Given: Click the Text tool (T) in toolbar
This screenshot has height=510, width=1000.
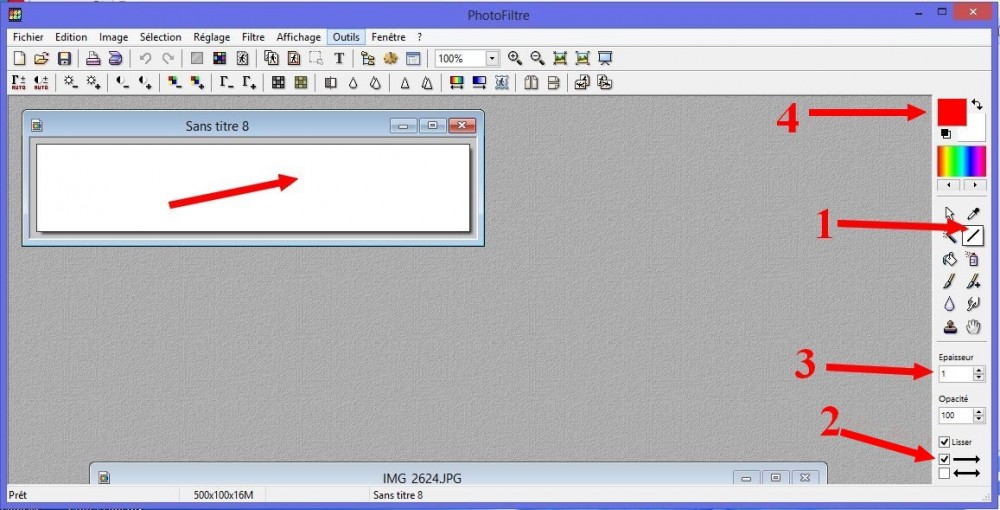Looking at the screenshot, I should 339,59.
